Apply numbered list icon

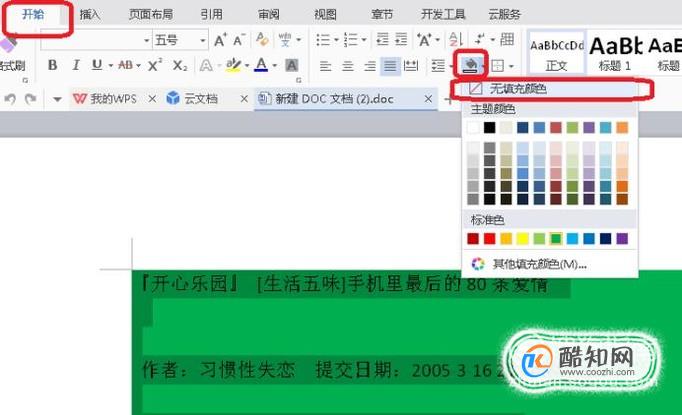[x=351, y=40]
